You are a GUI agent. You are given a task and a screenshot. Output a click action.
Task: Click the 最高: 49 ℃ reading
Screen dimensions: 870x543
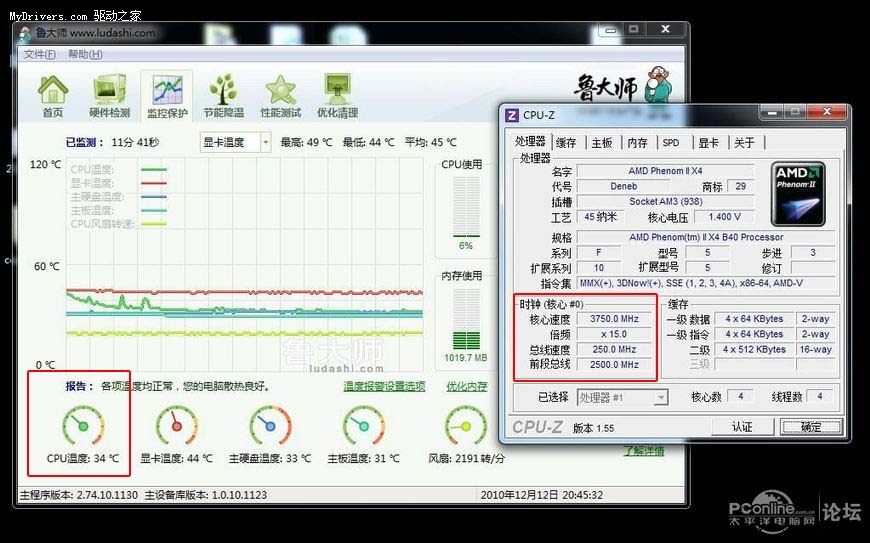[x=306, y=143]
